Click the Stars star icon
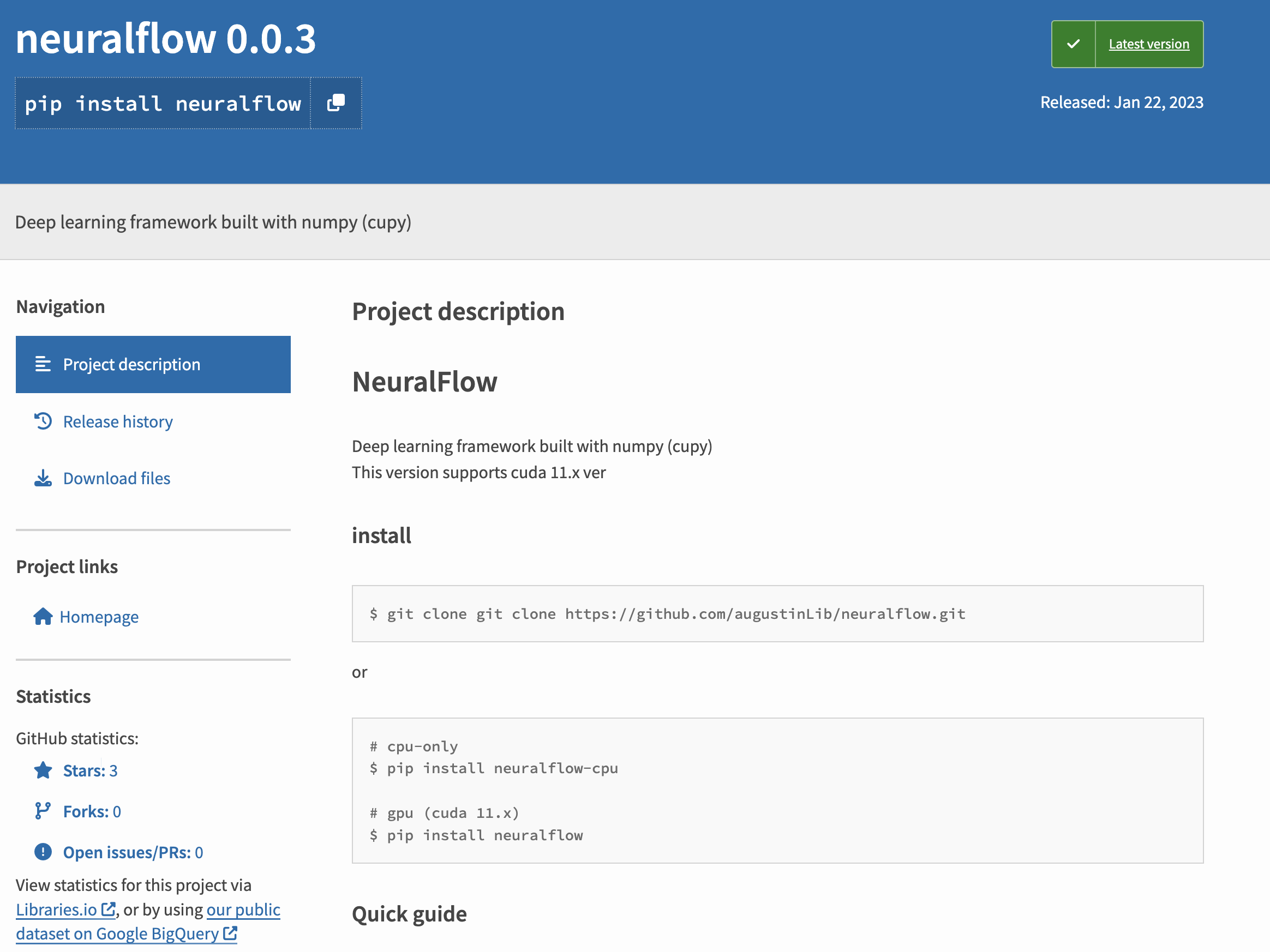Screen dimensions: 1270x952 tap(43, 770)
